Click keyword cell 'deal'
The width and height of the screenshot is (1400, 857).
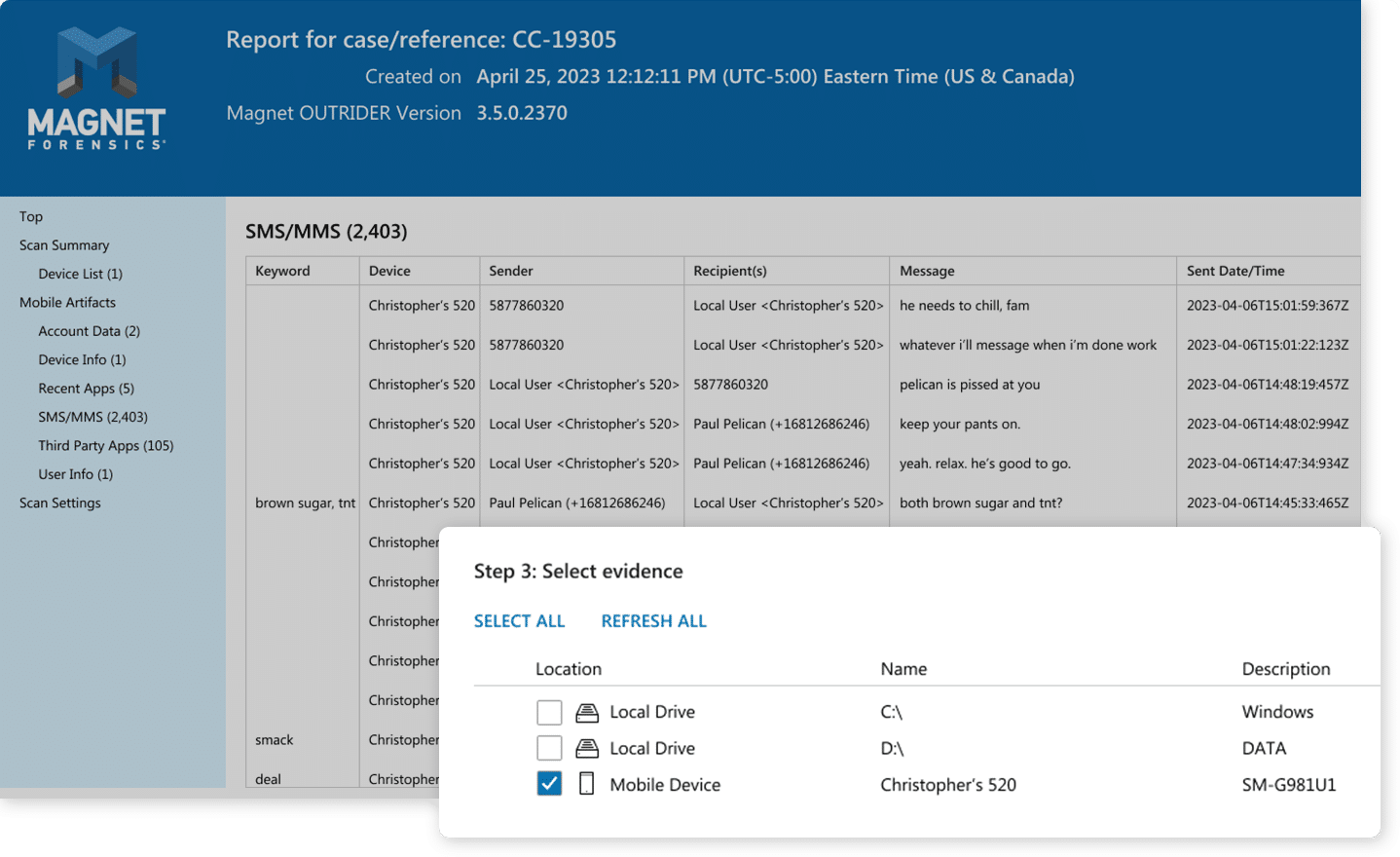[x=268, y=779]
